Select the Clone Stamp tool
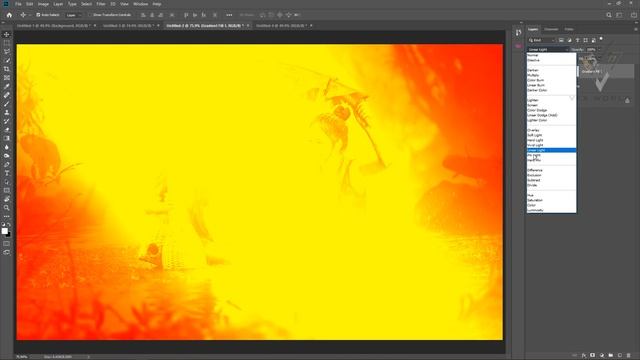This screenshot has width=640, height=360. tap(7, 112)
